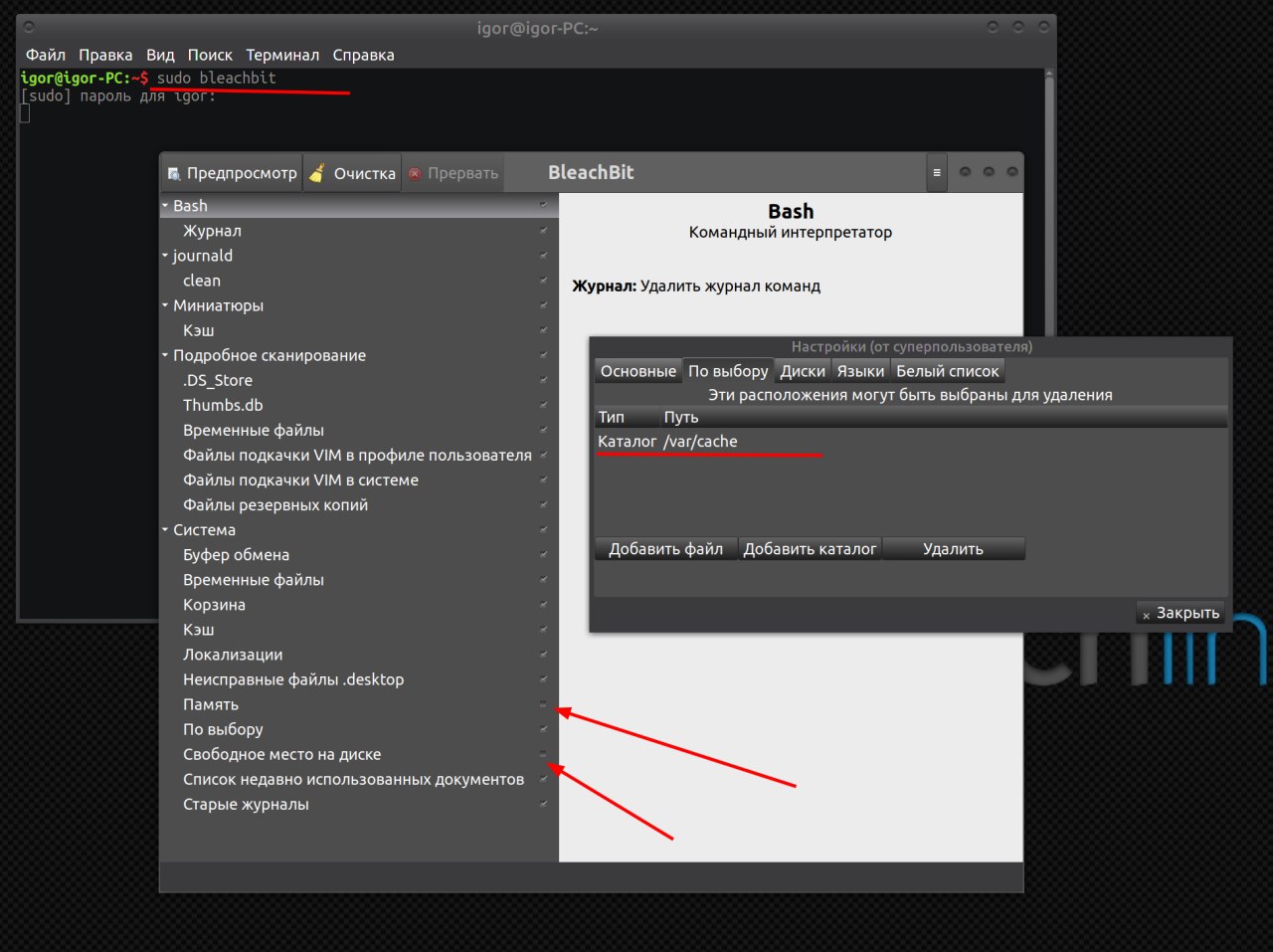The width and height of the screenshot is (1273, 952).
Task: Sort by the Тип column header
Action: click(627, 417)
